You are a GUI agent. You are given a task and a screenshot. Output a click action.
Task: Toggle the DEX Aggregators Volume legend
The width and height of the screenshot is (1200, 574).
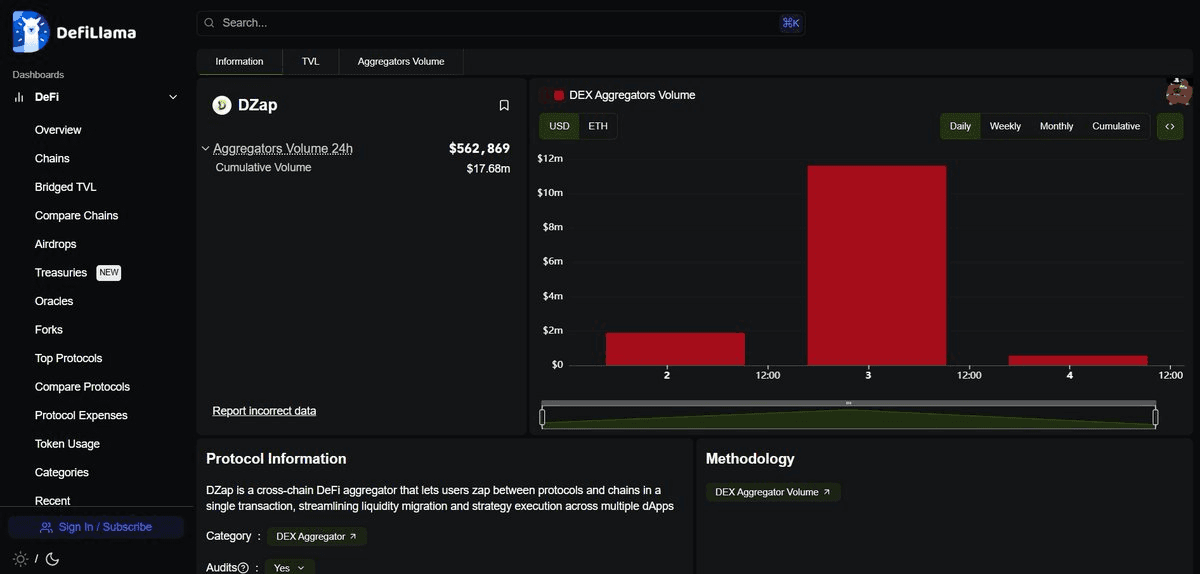(624, 95)
